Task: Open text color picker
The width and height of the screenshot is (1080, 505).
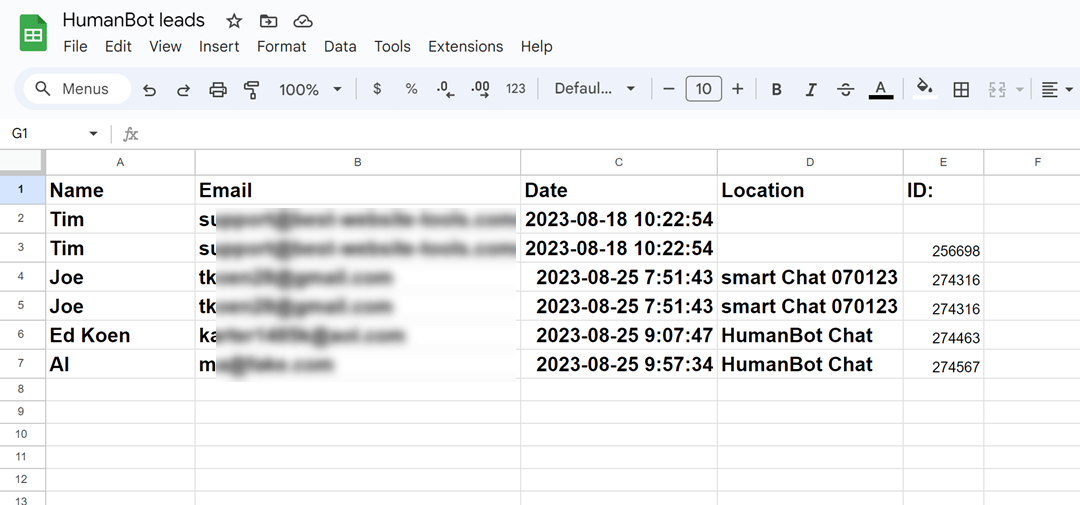Action: pyautogui.click(x=880, y=90)
